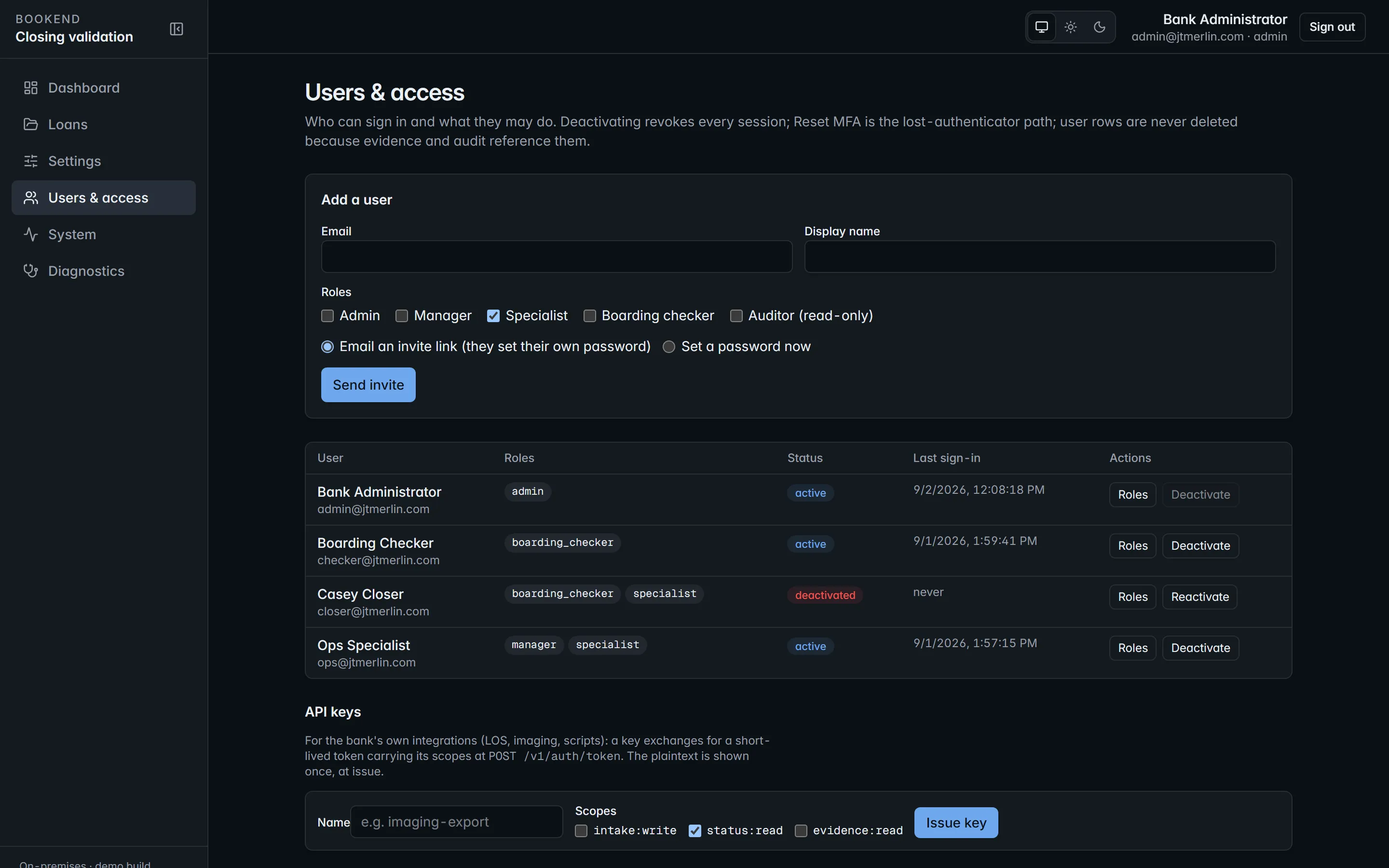Viewport: 1389px width, 868px height.
Task: Open Settings in sidebar
Action: coord(103,162)
